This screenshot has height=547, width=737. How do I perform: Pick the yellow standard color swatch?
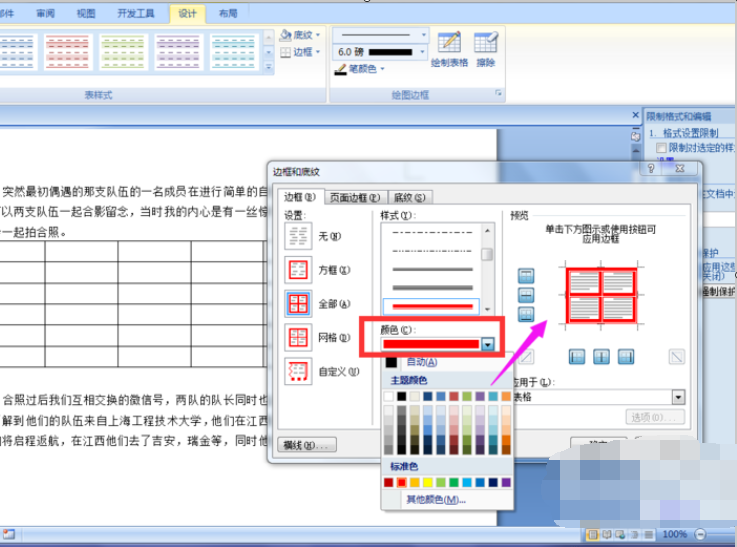[x=427, y=482]
